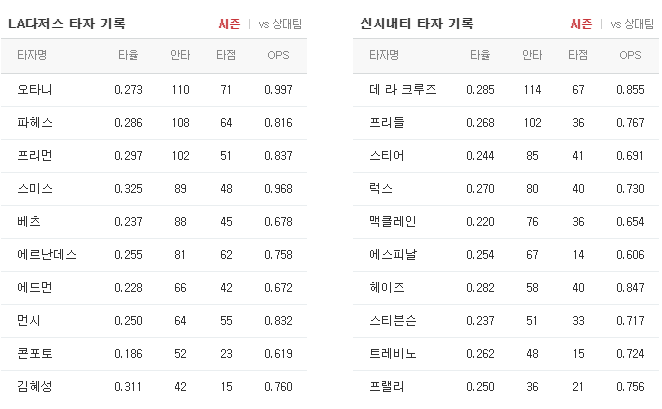Select 프리들 batter name
Image resolution: width=662 pixels, height=409 pixels.
pos(387,122)
